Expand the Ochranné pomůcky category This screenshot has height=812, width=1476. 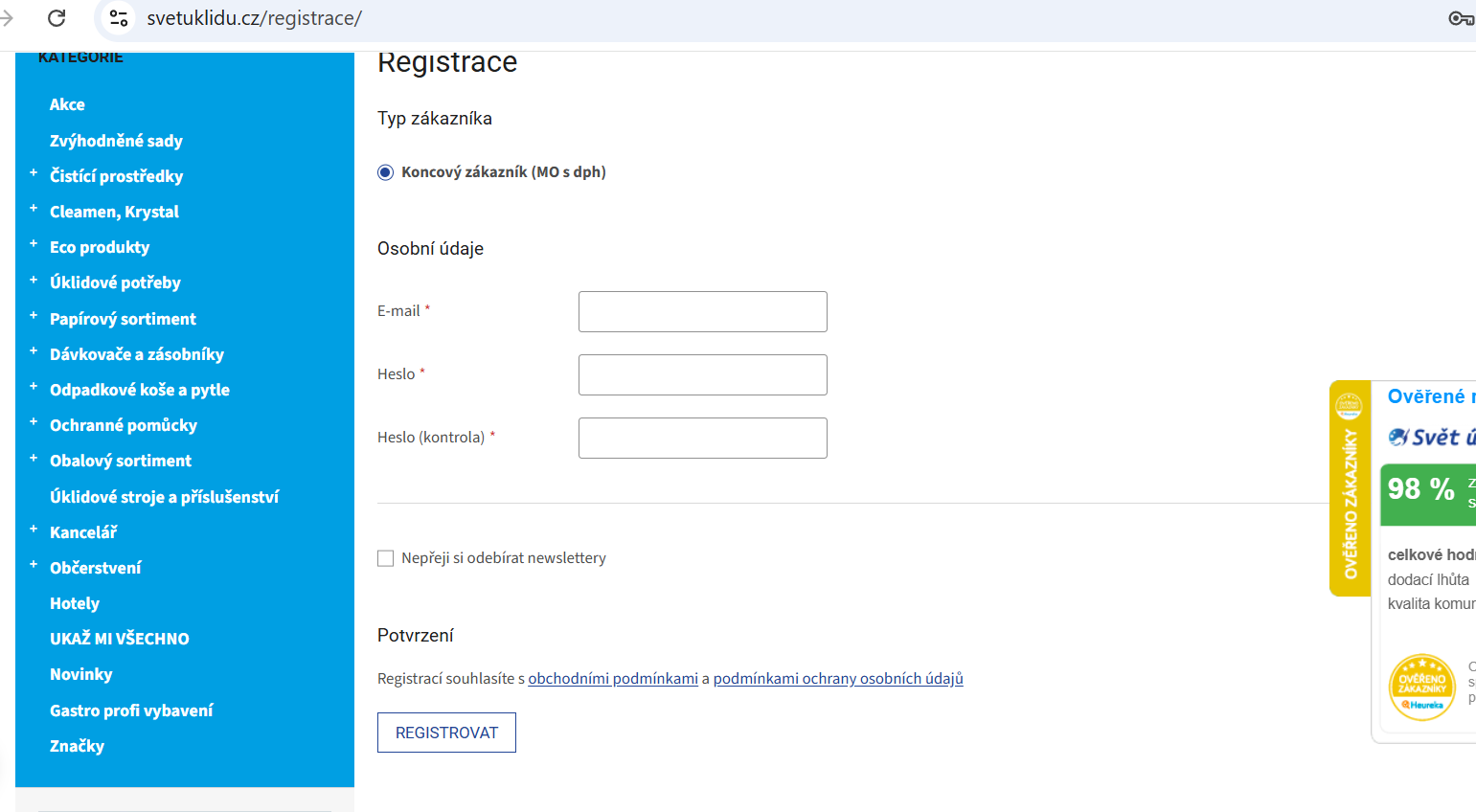click(34, 422)
